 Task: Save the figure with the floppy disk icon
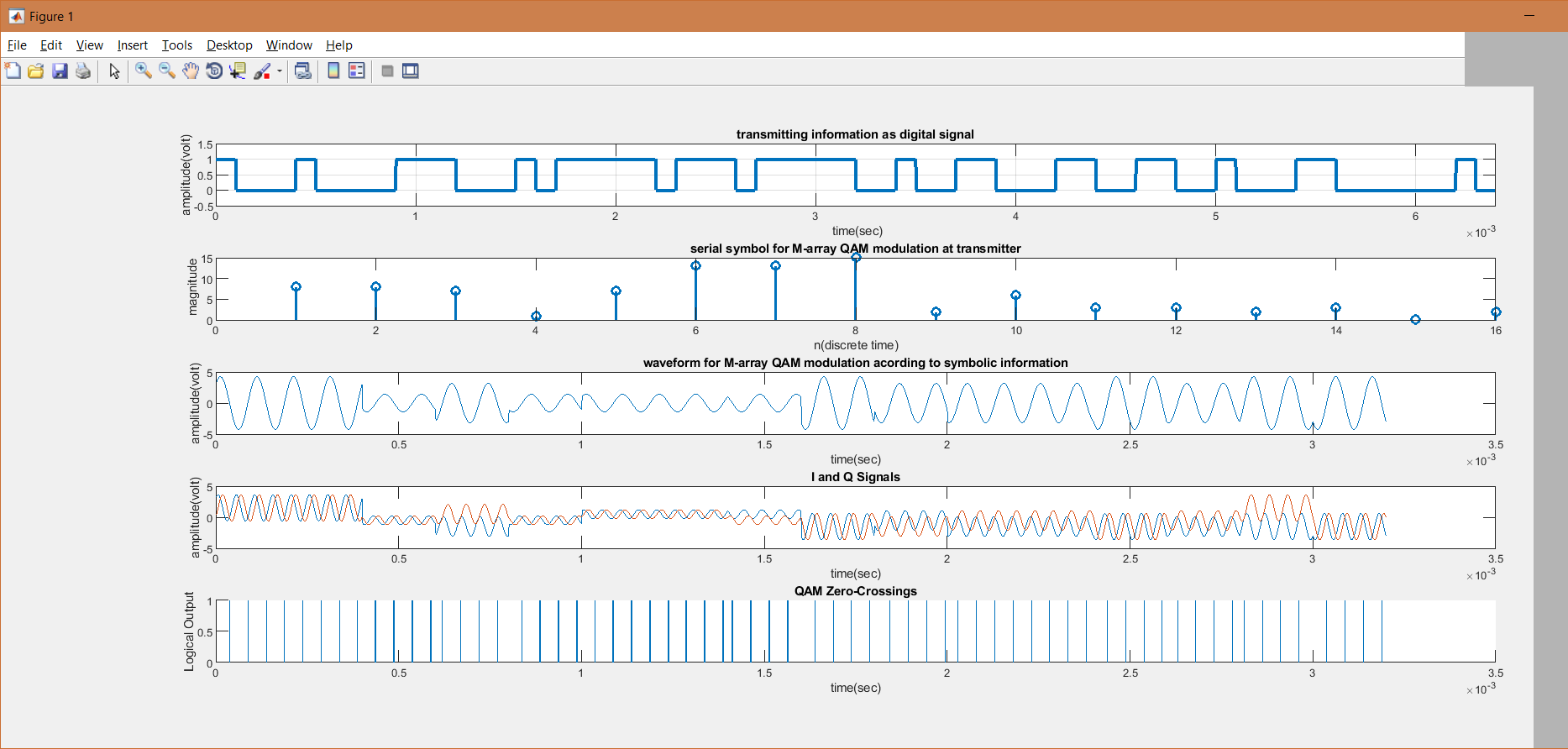60,71
